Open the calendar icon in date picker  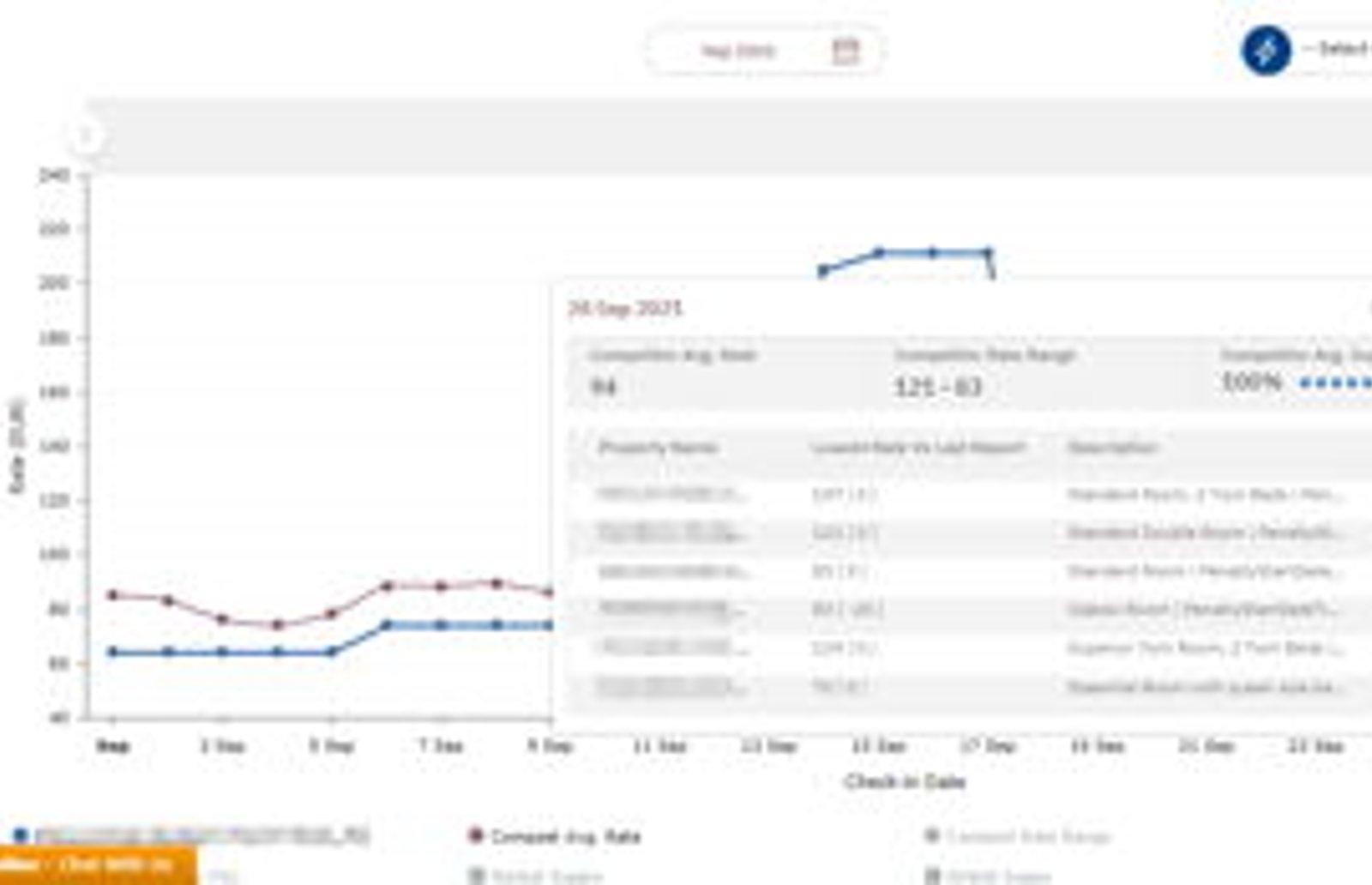click(x=845, y=51)
